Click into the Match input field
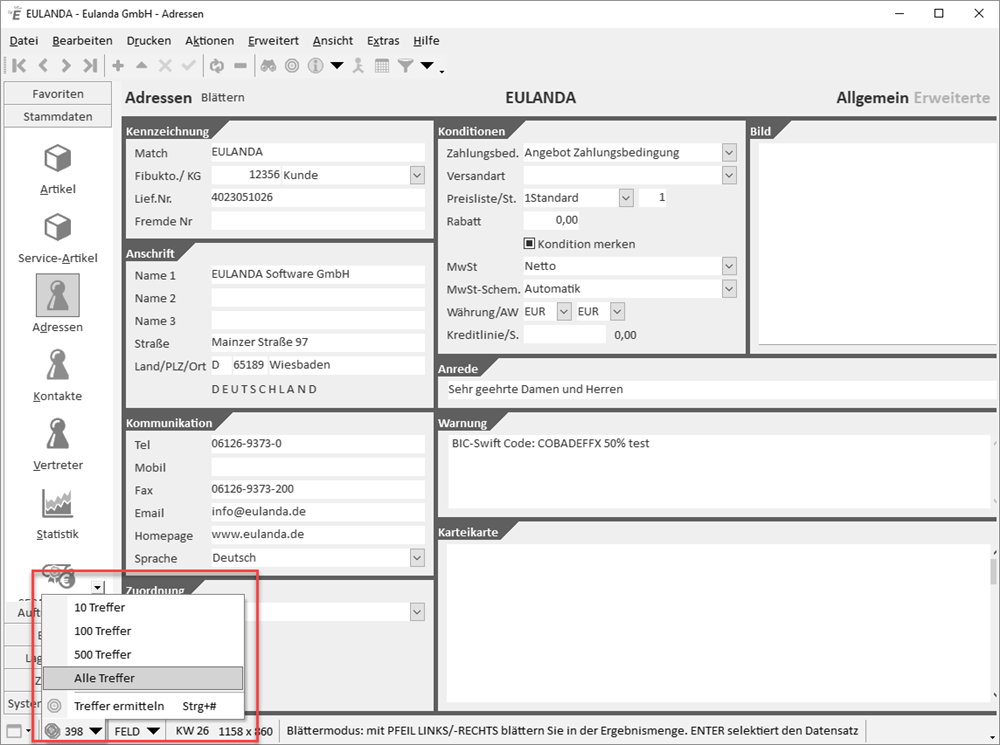The height and width of the screenshot is (745, 1000). click(x=318, y=152)
